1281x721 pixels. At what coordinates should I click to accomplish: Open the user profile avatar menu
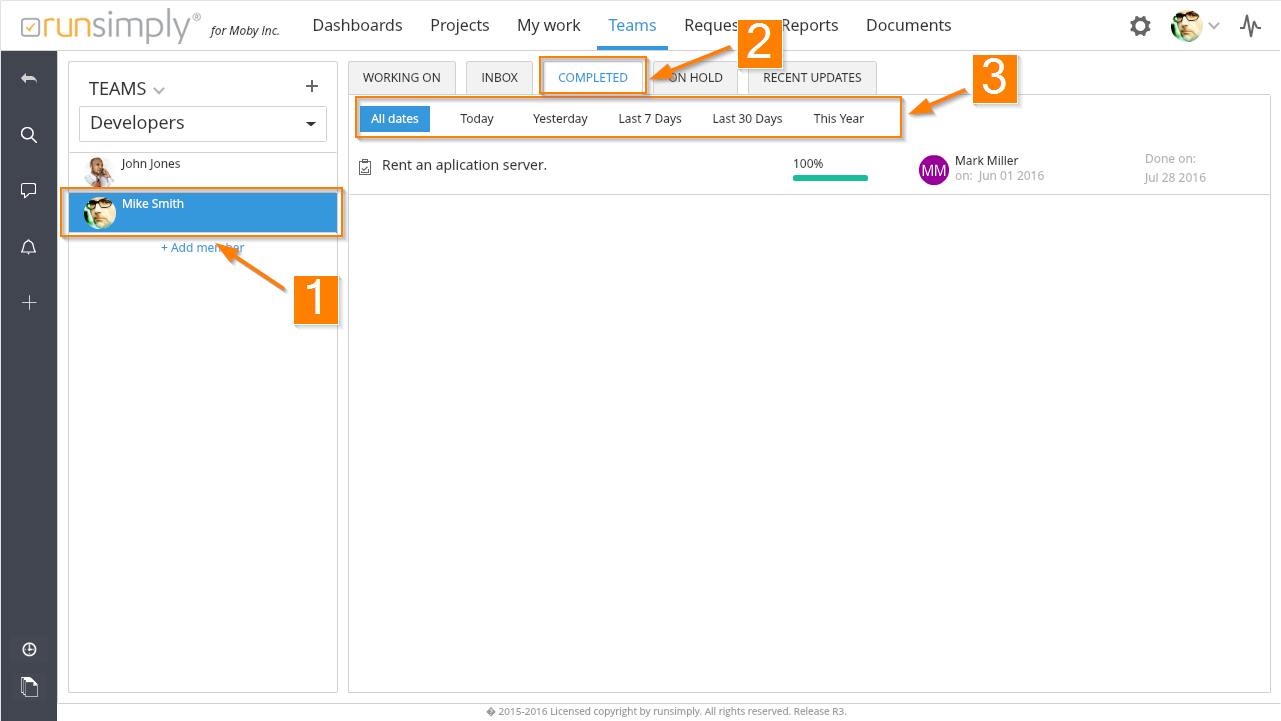coord(1195,26)
